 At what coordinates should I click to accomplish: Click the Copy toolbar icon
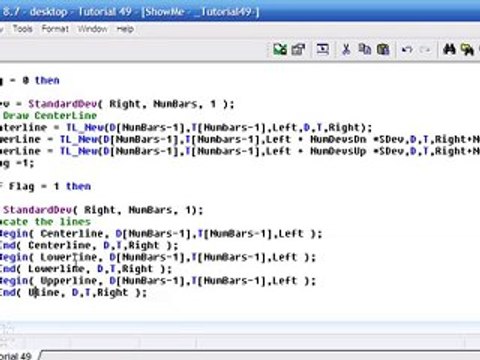(x=365, y=49)
